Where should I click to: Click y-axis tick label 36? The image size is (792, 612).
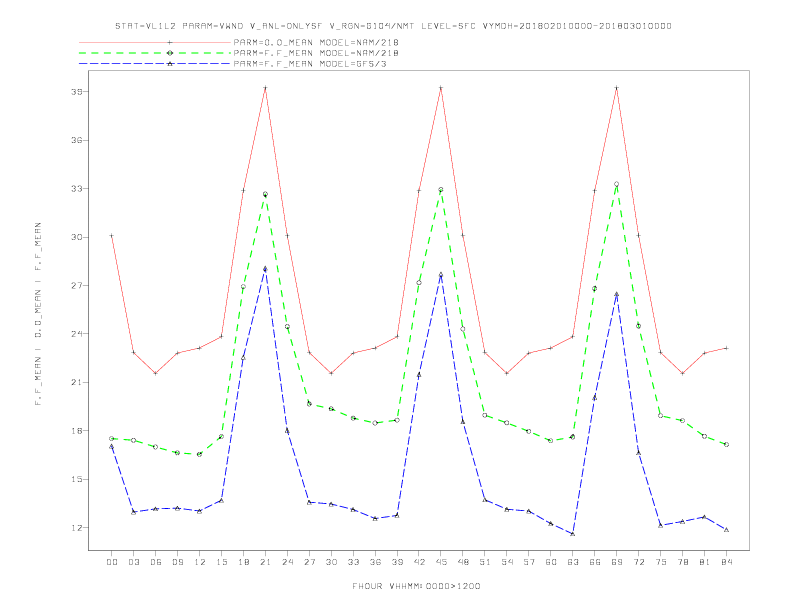77,140
